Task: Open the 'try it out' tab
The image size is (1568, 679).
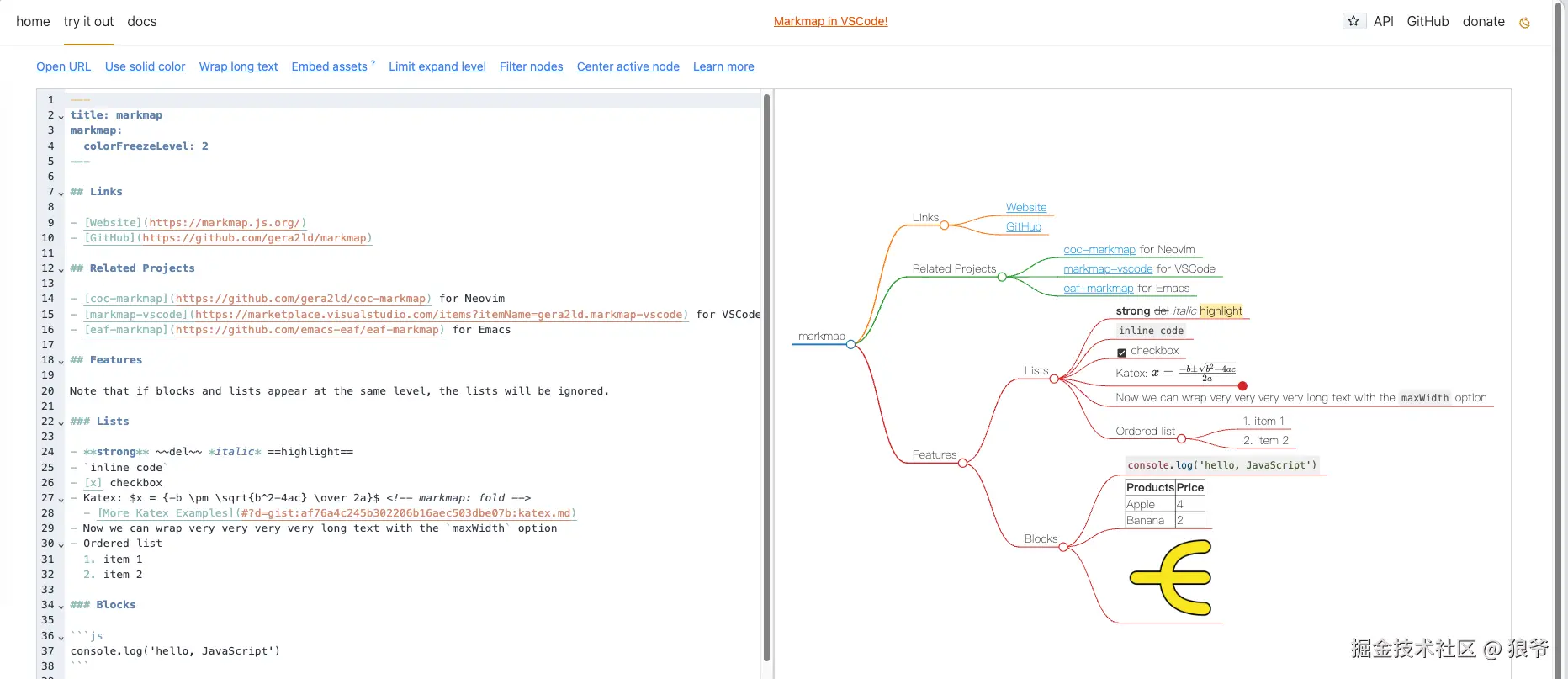Action: tap(88, 21)
